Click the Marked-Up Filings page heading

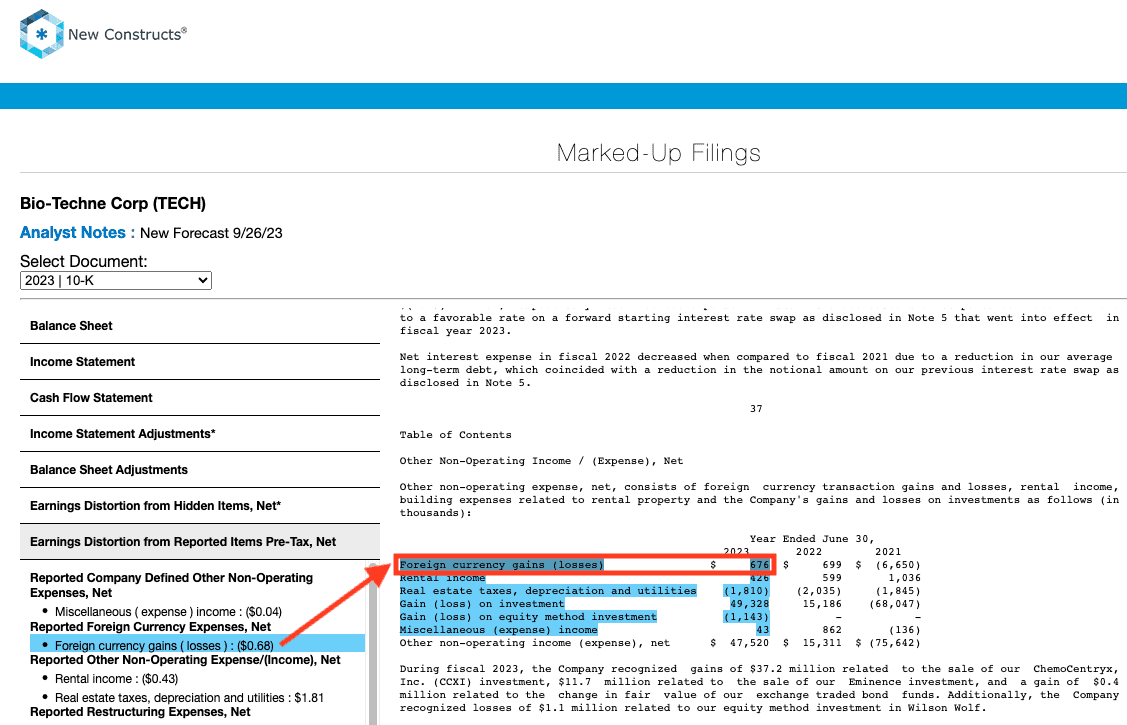click(x=658, y=152)
